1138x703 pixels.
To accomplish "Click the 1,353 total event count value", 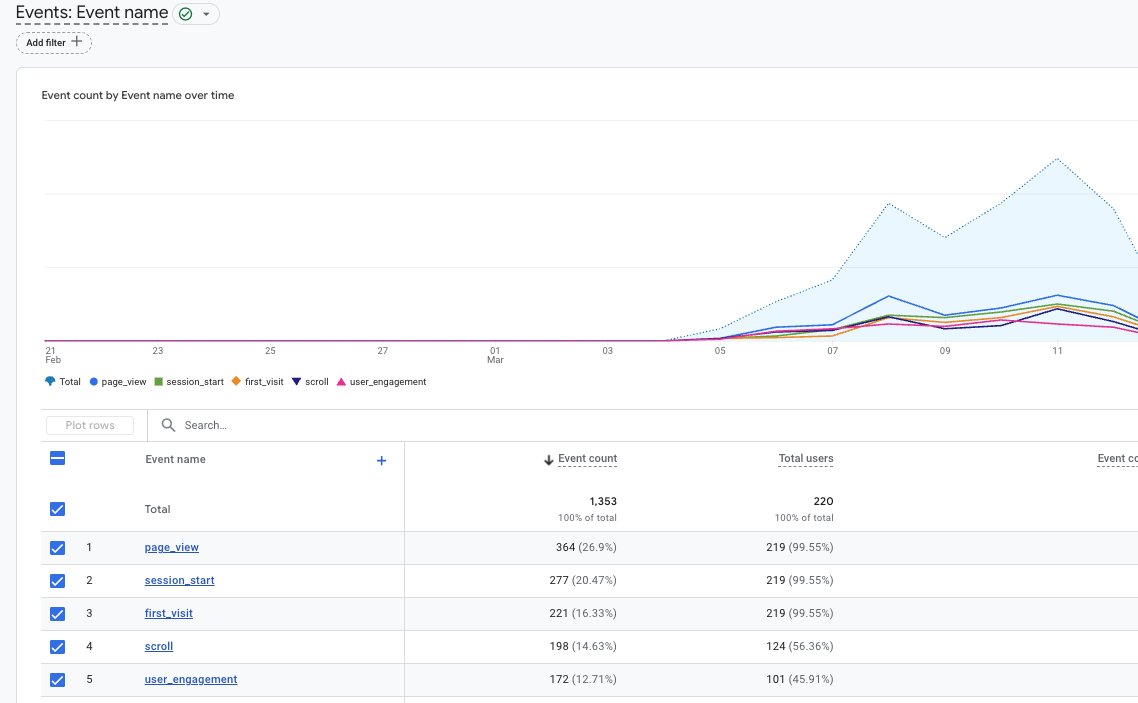I will coord(603,501).
